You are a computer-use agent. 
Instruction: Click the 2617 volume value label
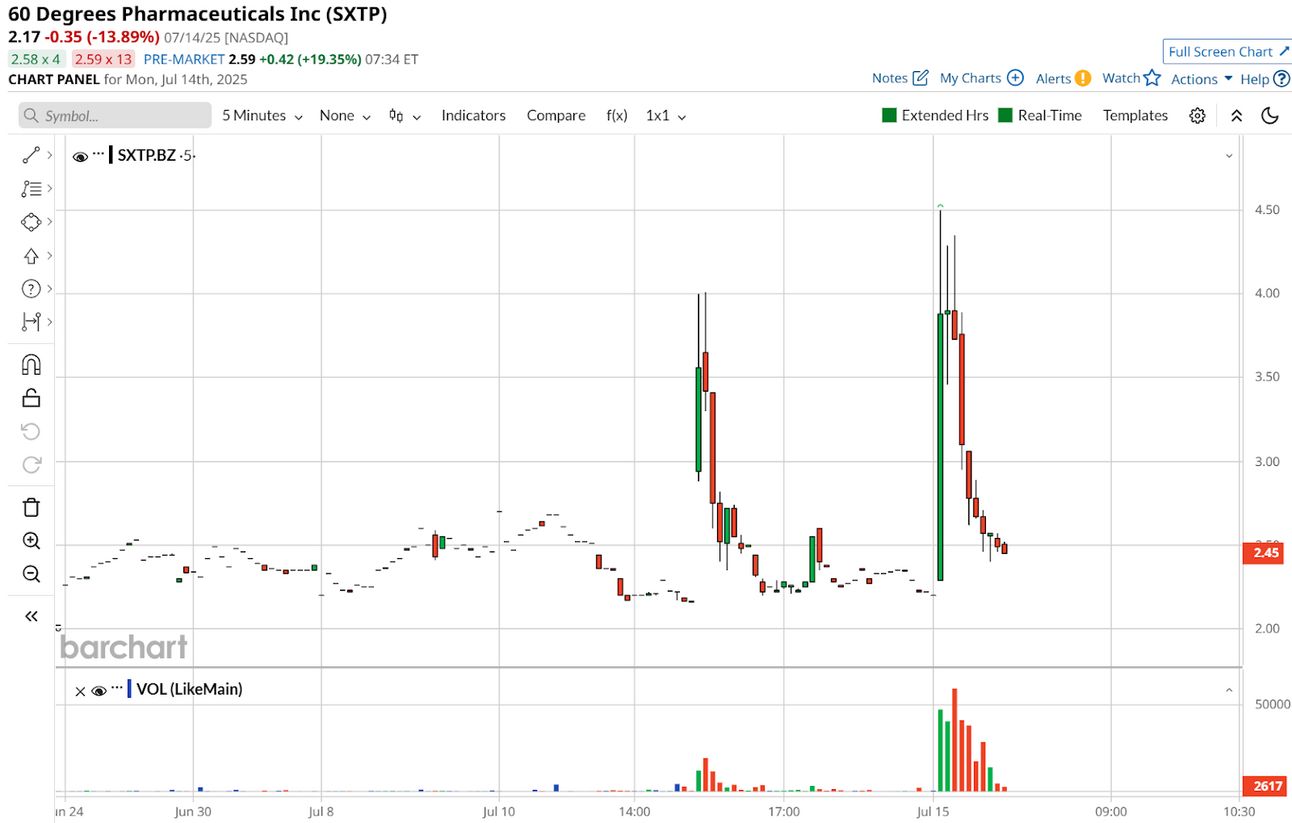pos(1263,786)
